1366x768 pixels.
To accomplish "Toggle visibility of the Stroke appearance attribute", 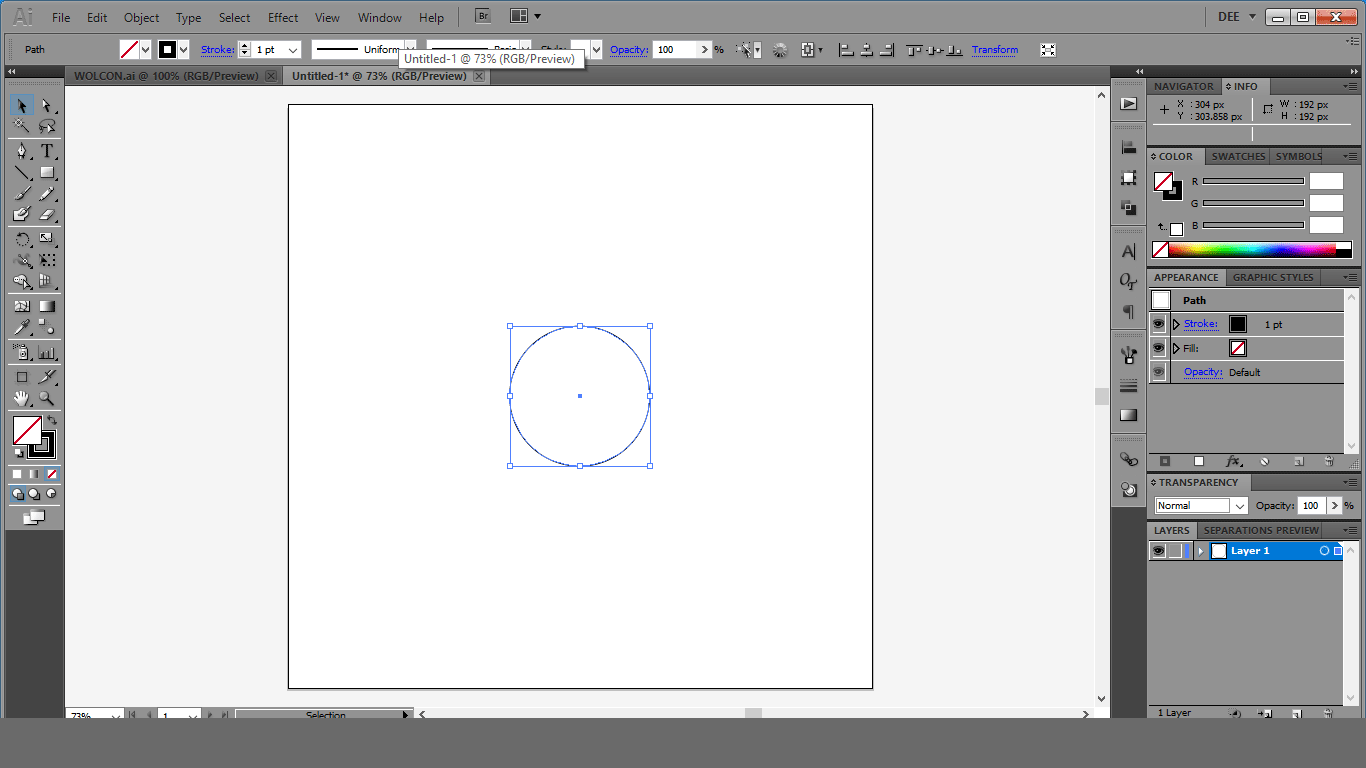I will pyautogui.click(x=1158, y=324).
